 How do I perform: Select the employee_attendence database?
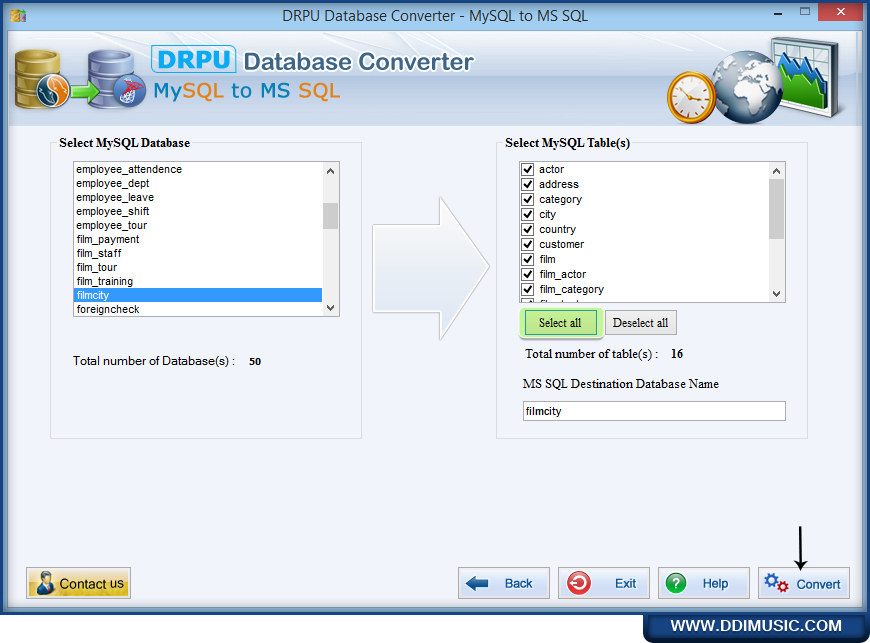tap(198, 169)
